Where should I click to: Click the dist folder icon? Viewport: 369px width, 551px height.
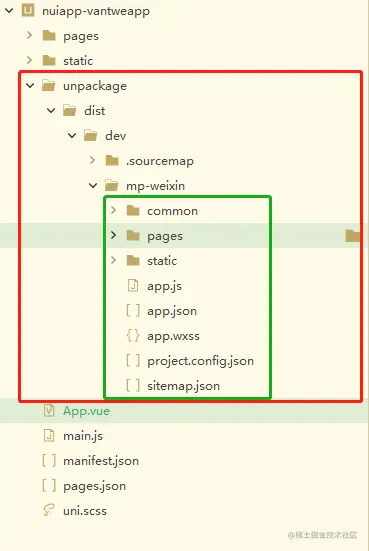point(70,110)
